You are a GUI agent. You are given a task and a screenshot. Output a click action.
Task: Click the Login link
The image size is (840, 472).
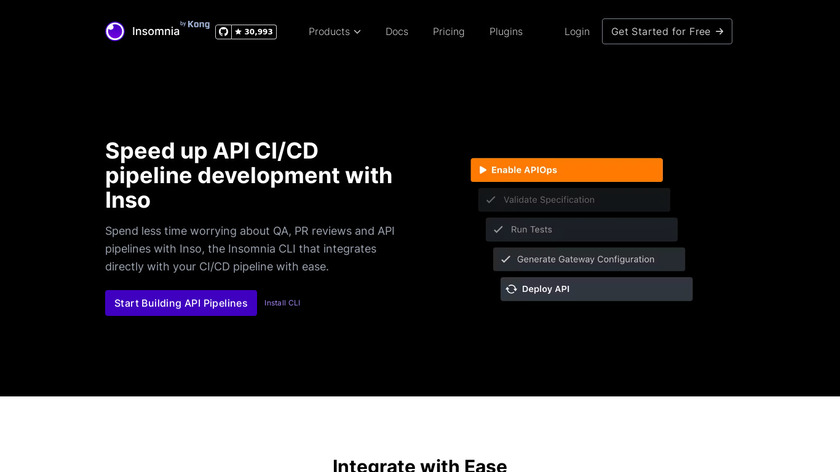(x=576, y=32)
